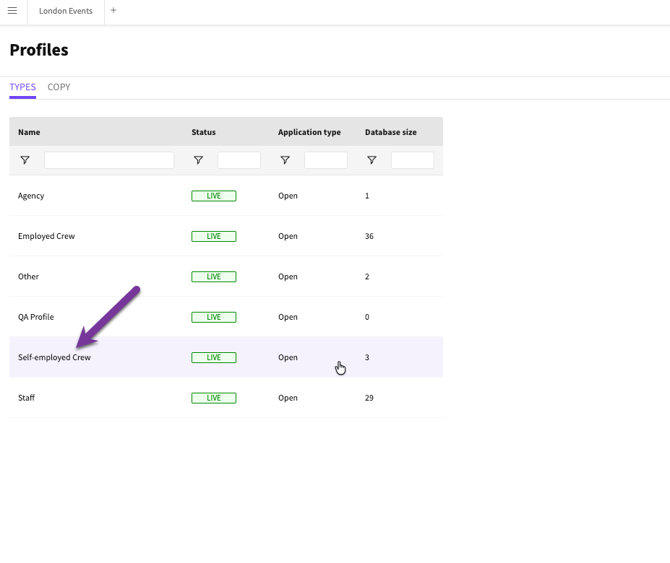Click the Staff profile type
Image resolution: width=670 pixels, height=563 pixels.
(26, 398)
